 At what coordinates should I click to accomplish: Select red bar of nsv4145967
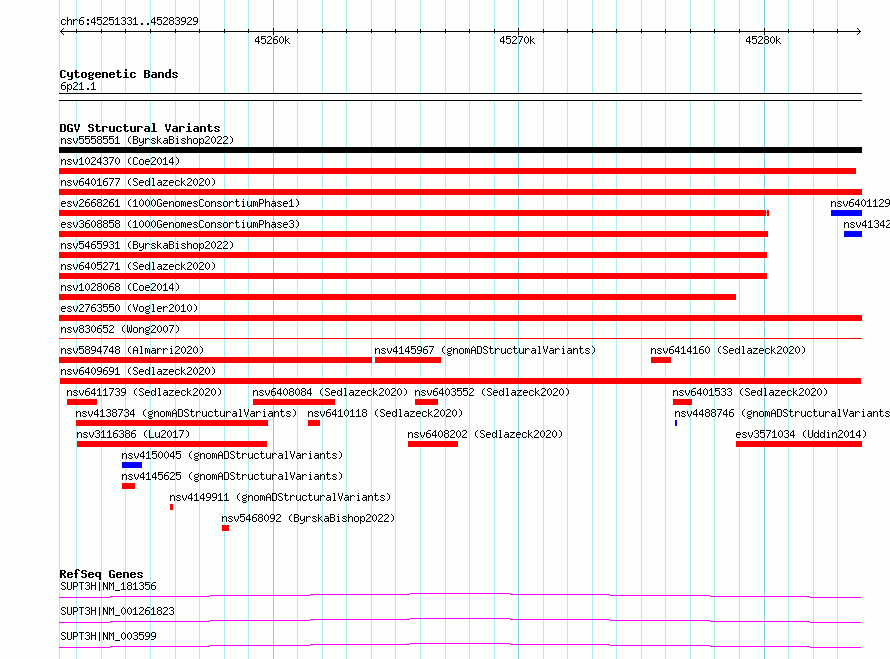(x=408, y=360)
